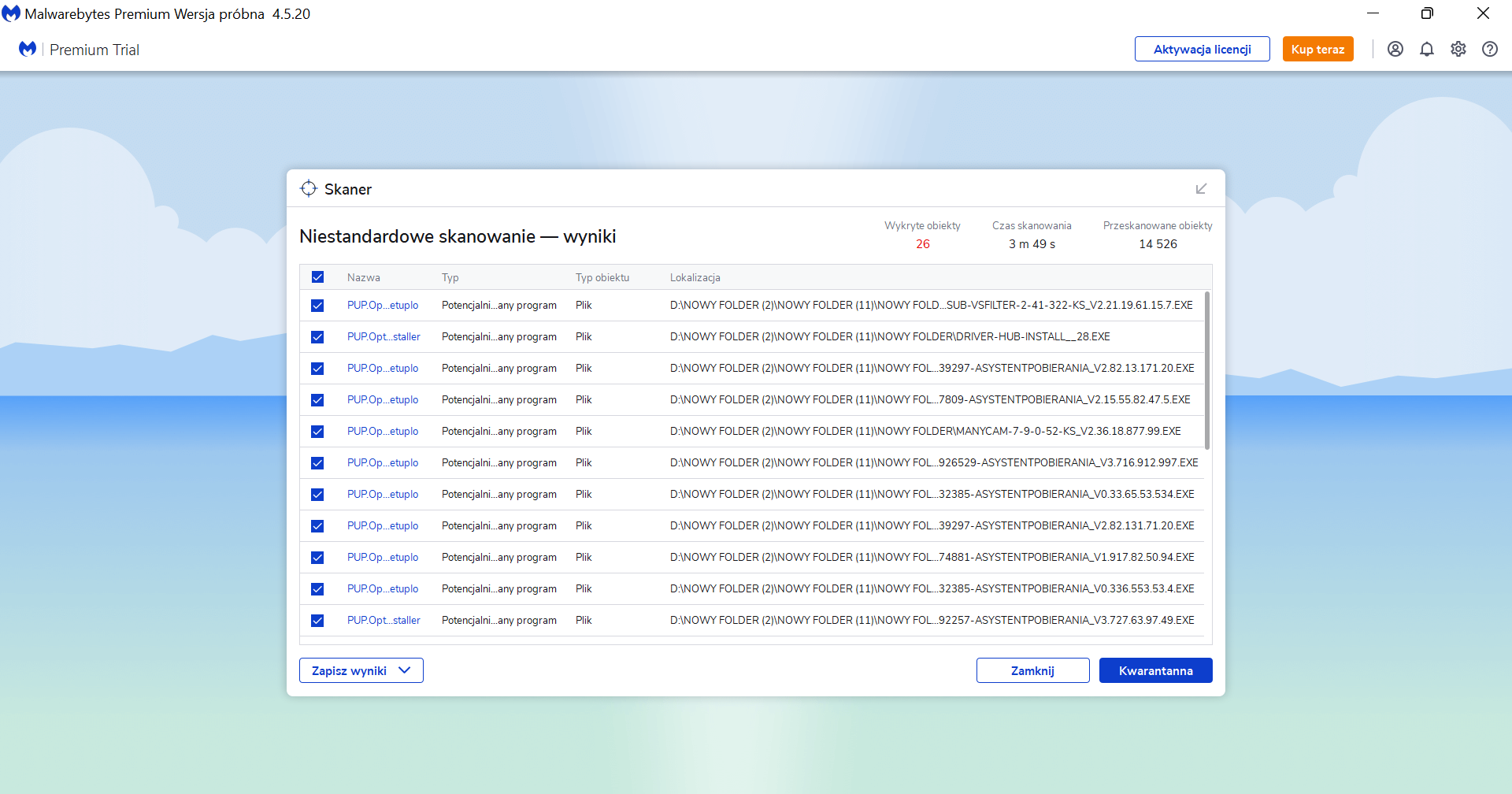Image resolution: width=1512 pixels, height=794 pixels.
Task: Open PUP link in MANYCAM row
Action: pos(383,431)
